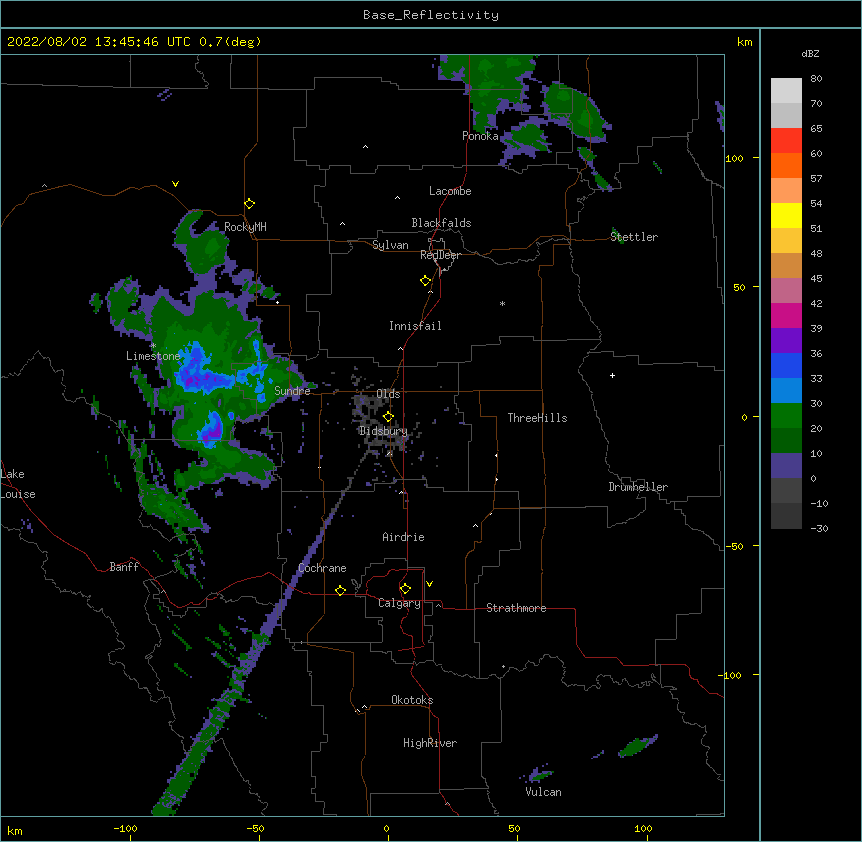Click the yellow diamond marker below Cochrane label

(x=340, y=590)
